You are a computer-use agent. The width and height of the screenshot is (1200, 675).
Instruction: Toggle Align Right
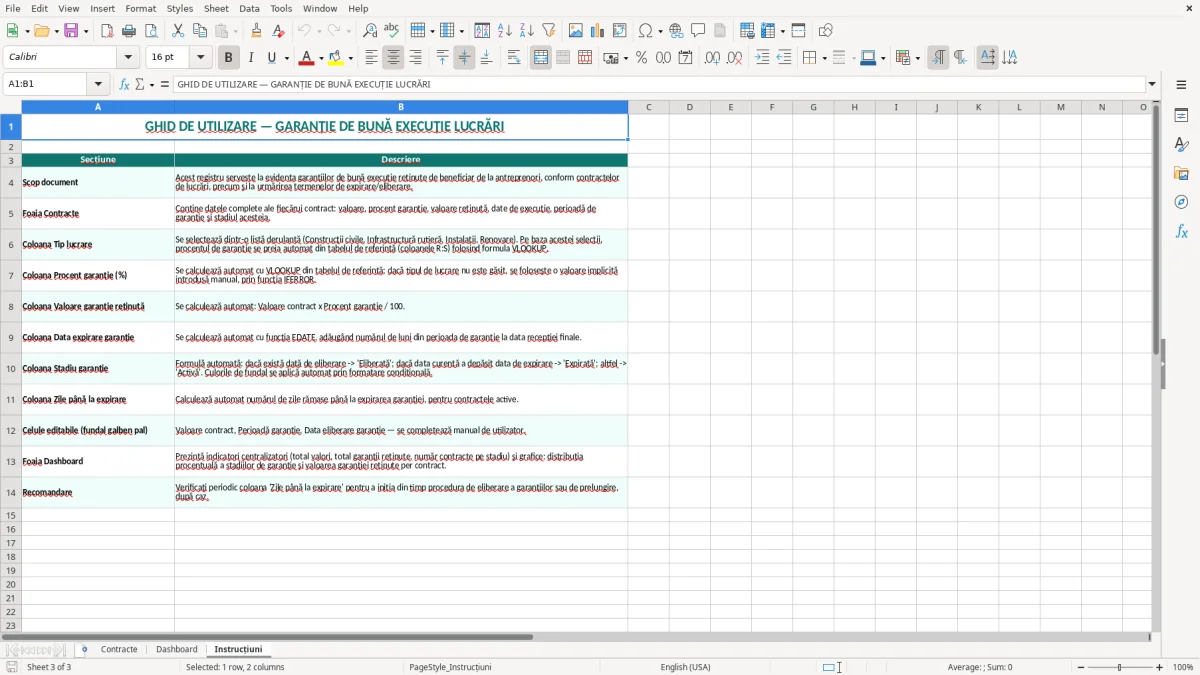pos(415,58)
